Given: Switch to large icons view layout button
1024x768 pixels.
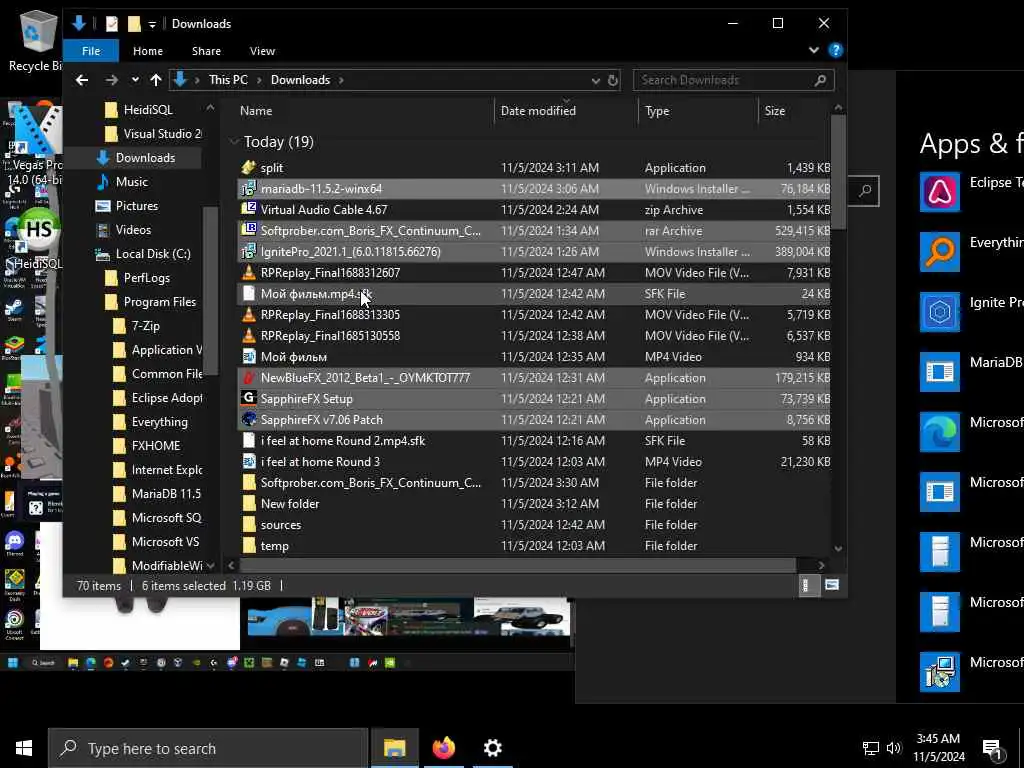Looking at the screenshot, I should pyautogui.click(x=831, y=585).
